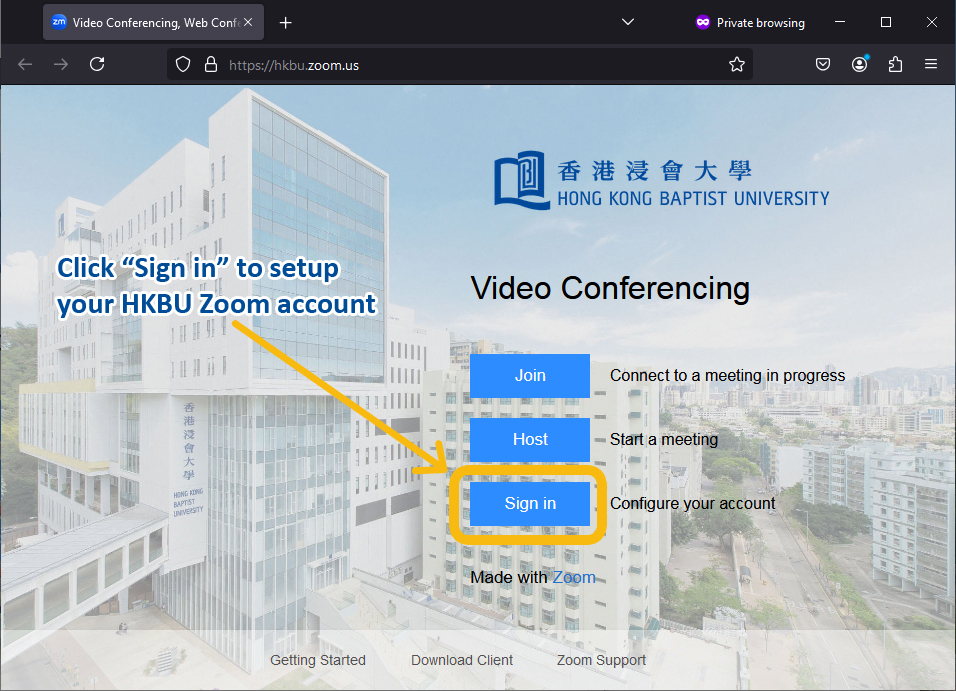Expand the list all tabs chevron
956x691 pixels.
(x=628, y=22)
